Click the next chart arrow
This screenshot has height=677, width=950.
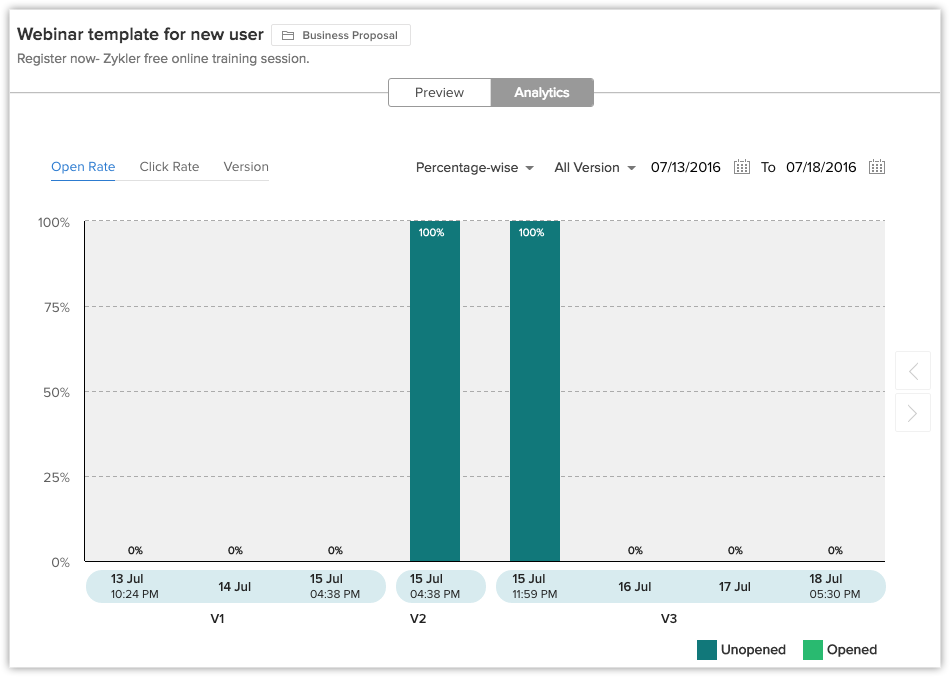click(x=912, y=413)
